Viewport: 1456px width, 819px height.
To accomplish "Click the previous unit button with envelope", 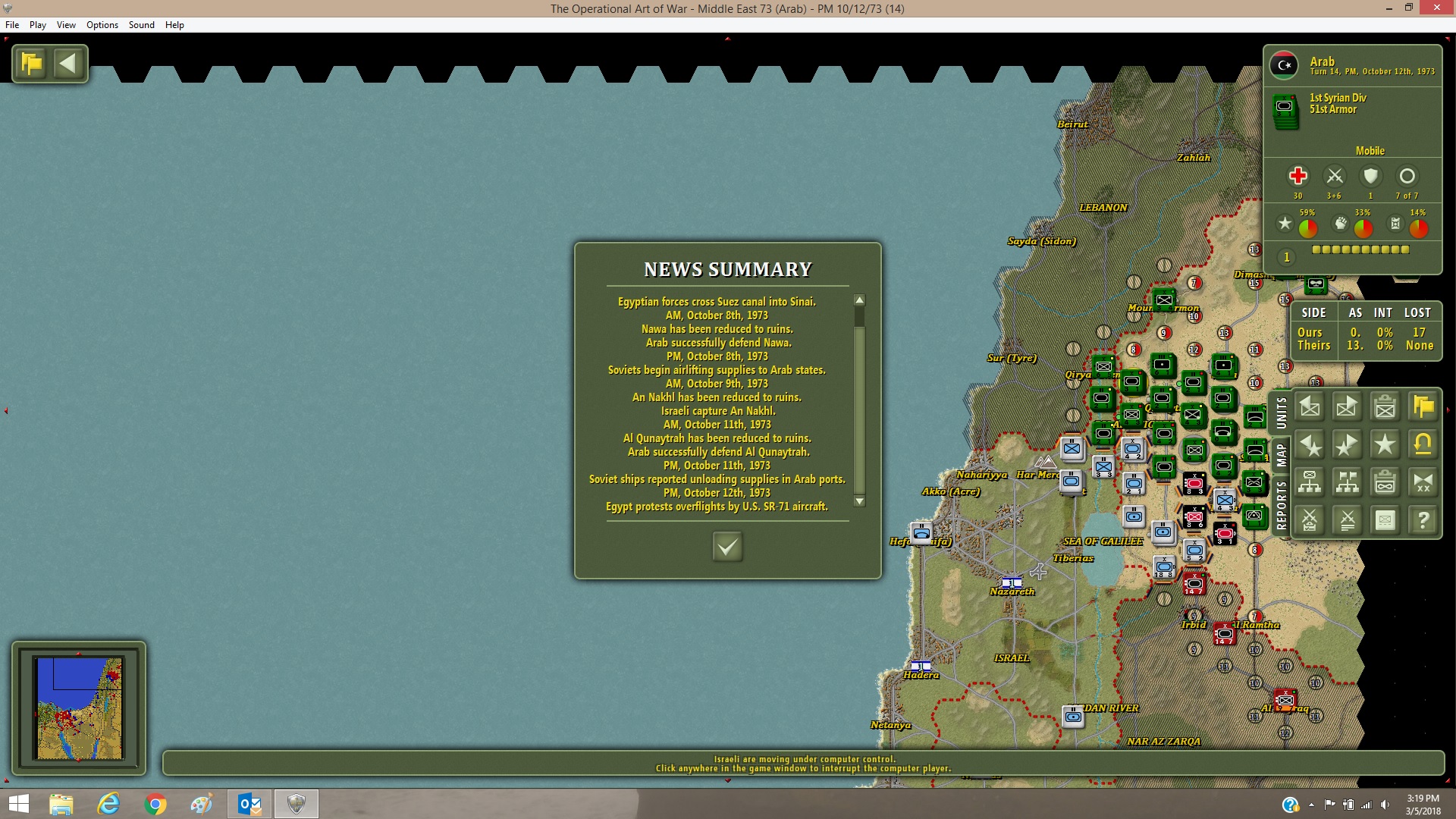I will (1310, 407).
